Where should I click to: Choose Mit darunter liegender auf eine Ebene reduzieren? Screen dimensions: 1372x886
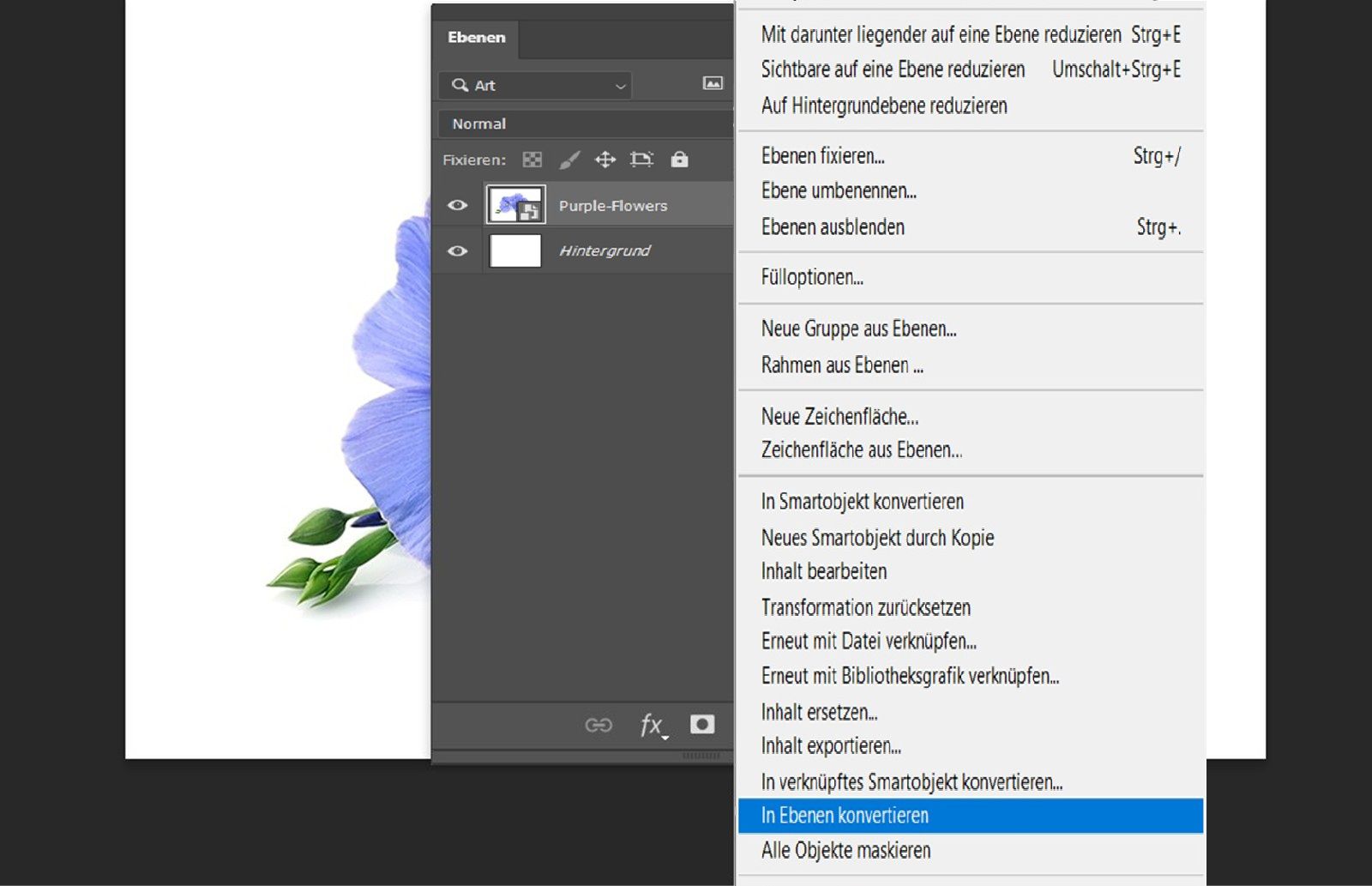[x=971, y=34]
